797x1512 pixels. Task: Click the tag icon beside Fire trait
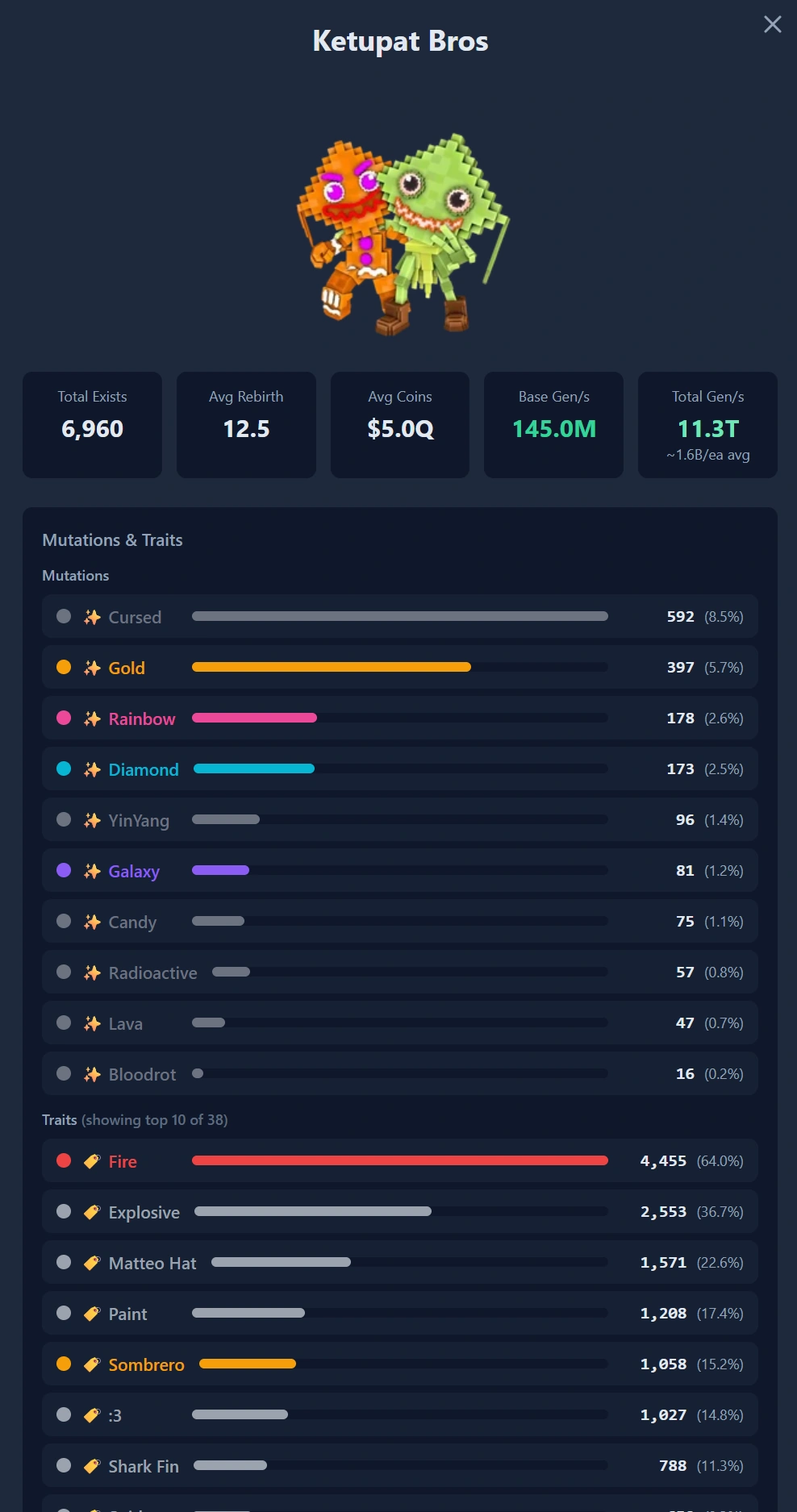92,1161
